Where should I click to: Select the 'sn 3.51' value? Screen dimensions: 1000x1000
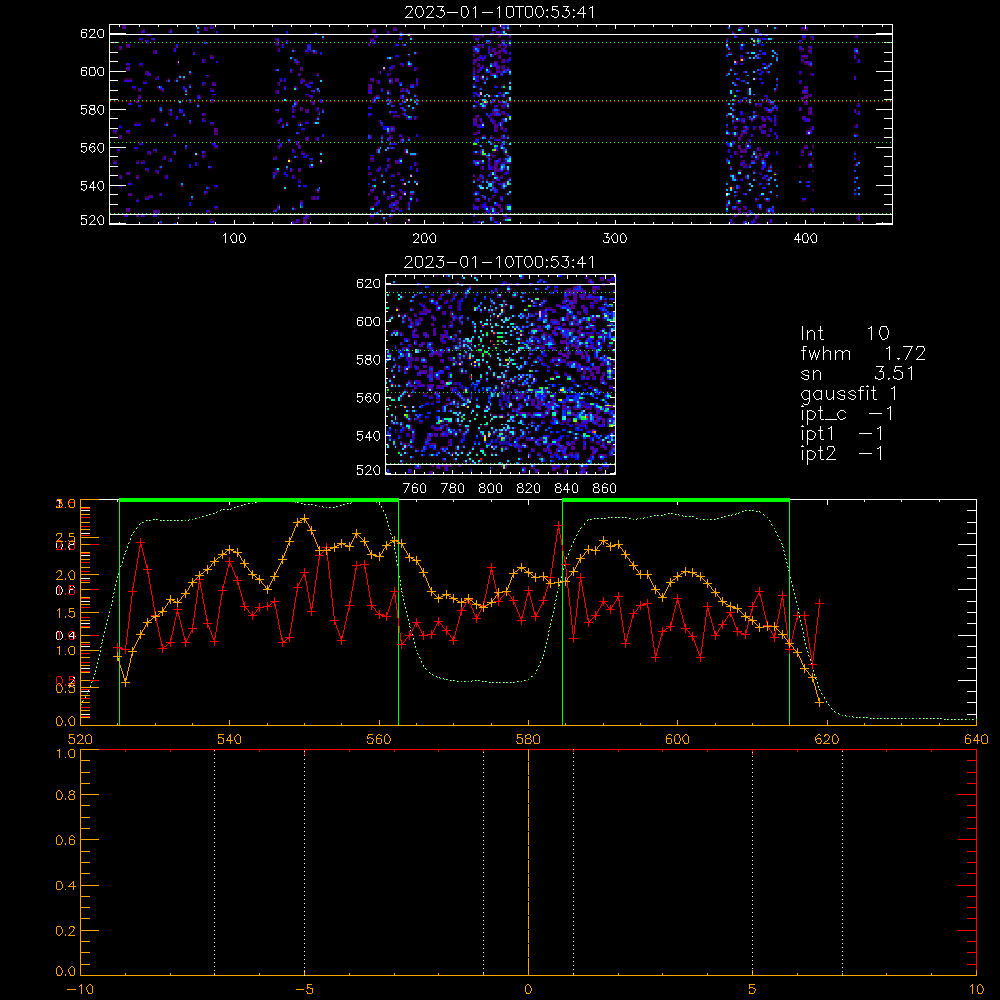coord(857,373)
